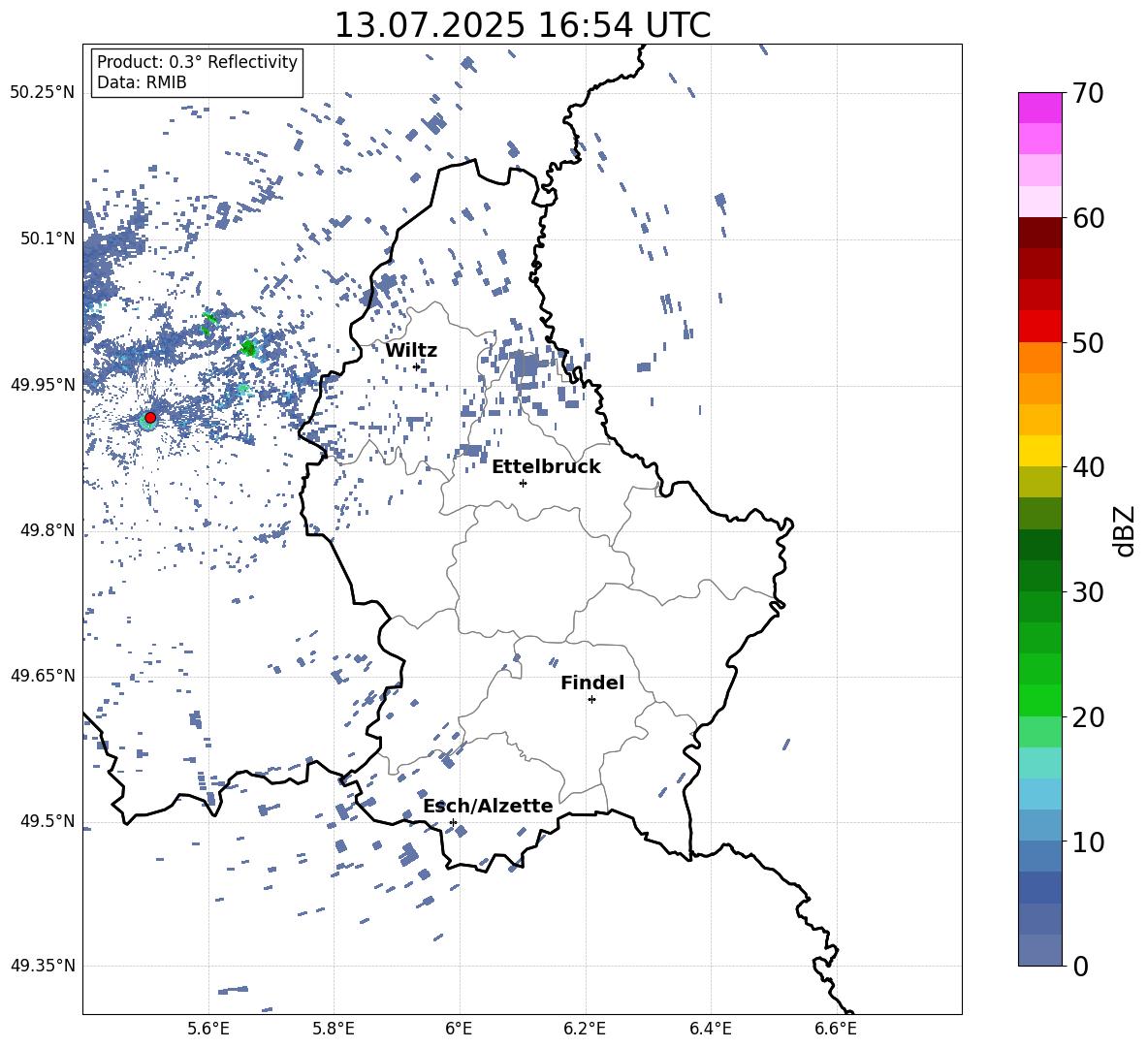This screenshot has height=1048, width=1148.
Task: Click the 6.4°E longitude label
Action: [x=710, y=1030]
